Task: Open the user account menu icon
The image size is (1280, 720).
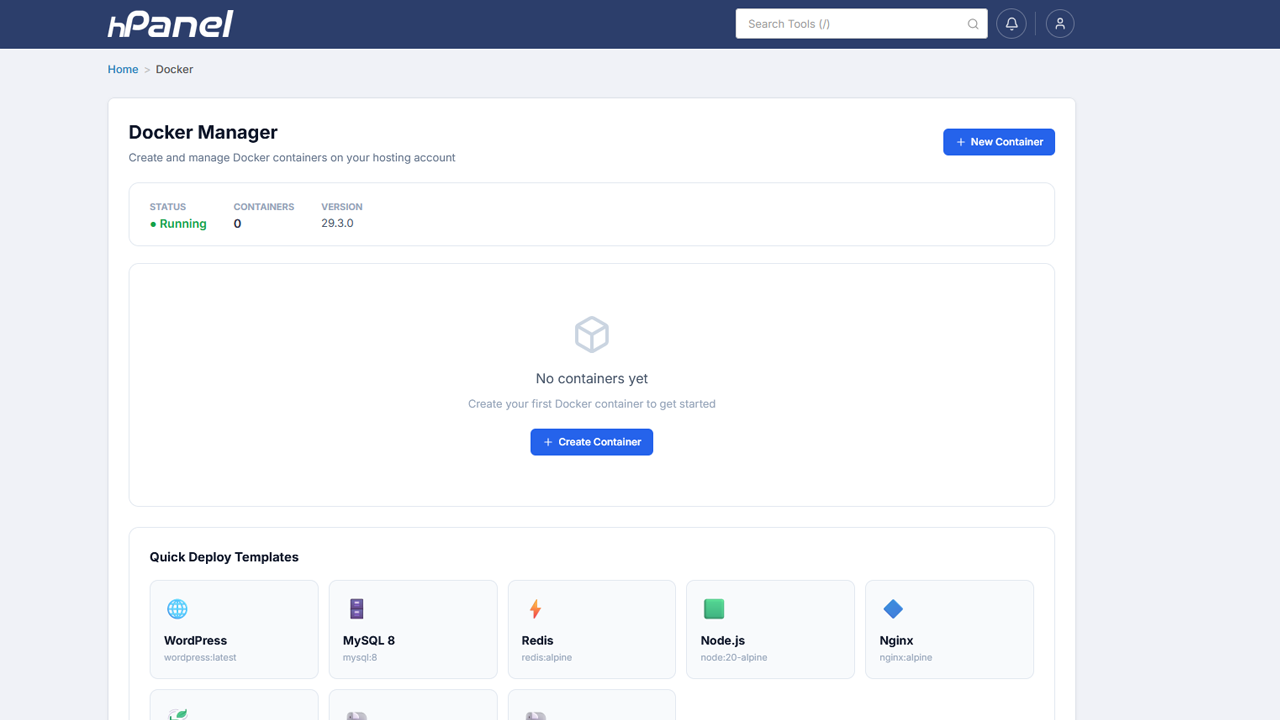Action: 1060,24
